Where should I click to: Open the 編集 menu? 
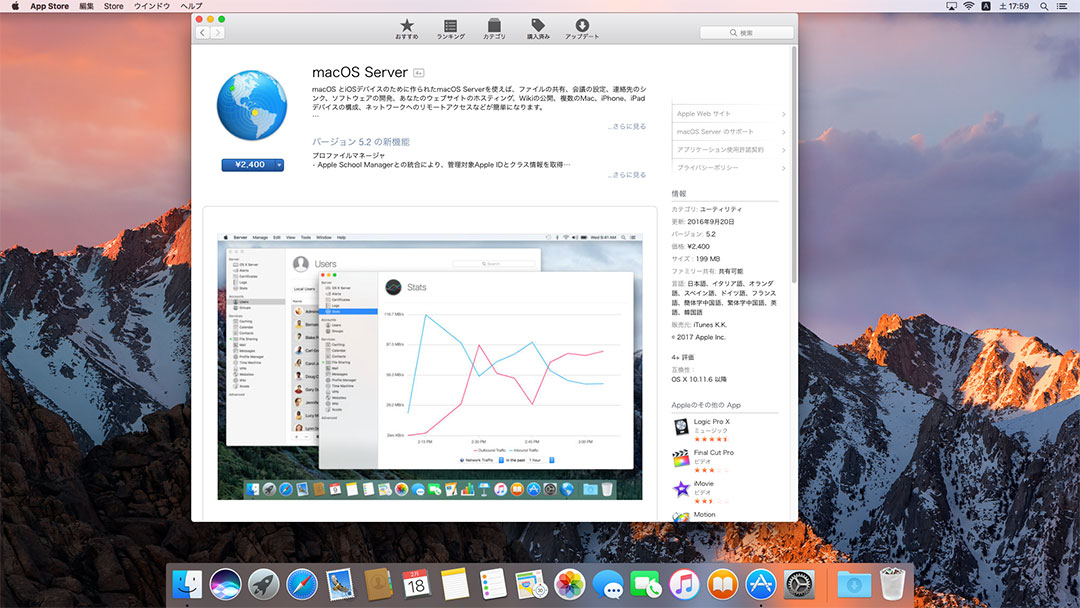coord(86,6)
